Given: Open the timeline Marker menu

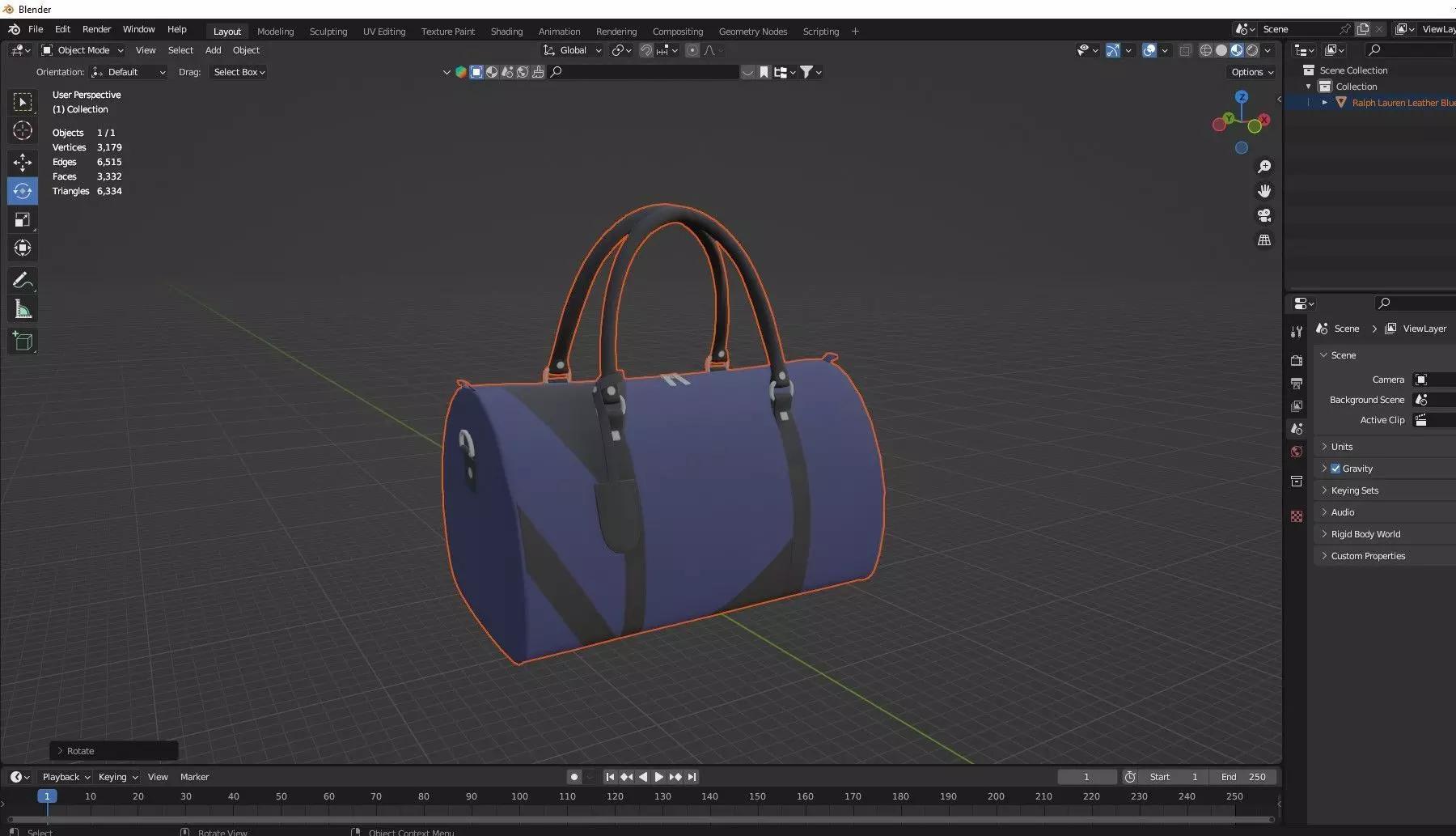Looking at the screenshot, I should (x=194, y=777).
